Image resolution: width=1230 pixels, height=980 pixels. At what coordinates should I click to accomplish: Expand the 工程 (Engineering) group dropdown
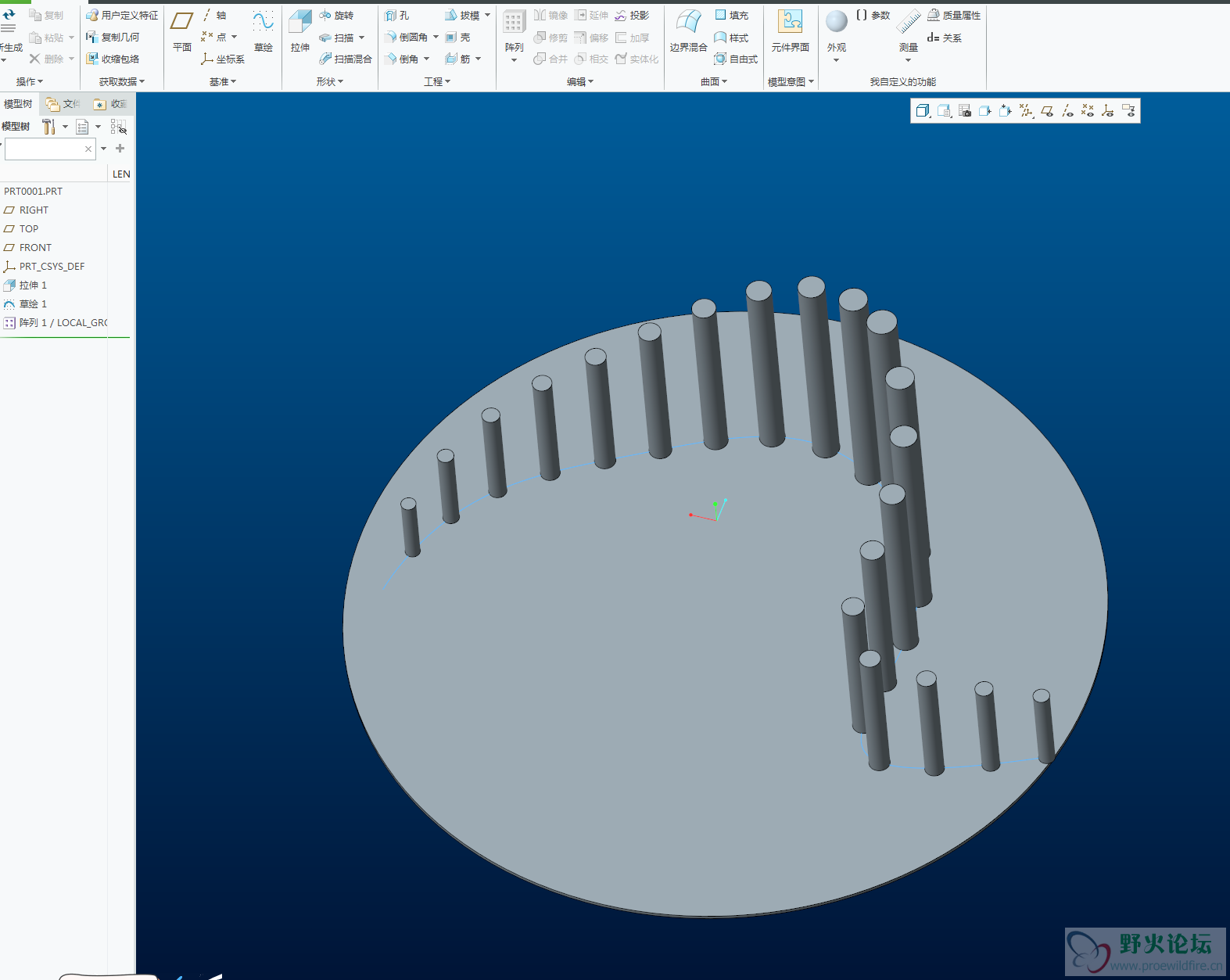click(x=437, y=81)
